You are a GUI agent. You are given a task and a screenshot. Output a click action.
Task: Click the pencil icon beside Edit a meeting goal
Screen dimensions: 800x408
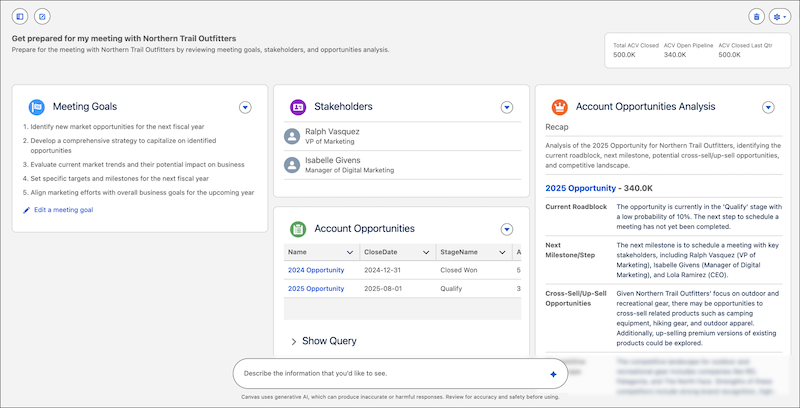click(x=27, y=210)
